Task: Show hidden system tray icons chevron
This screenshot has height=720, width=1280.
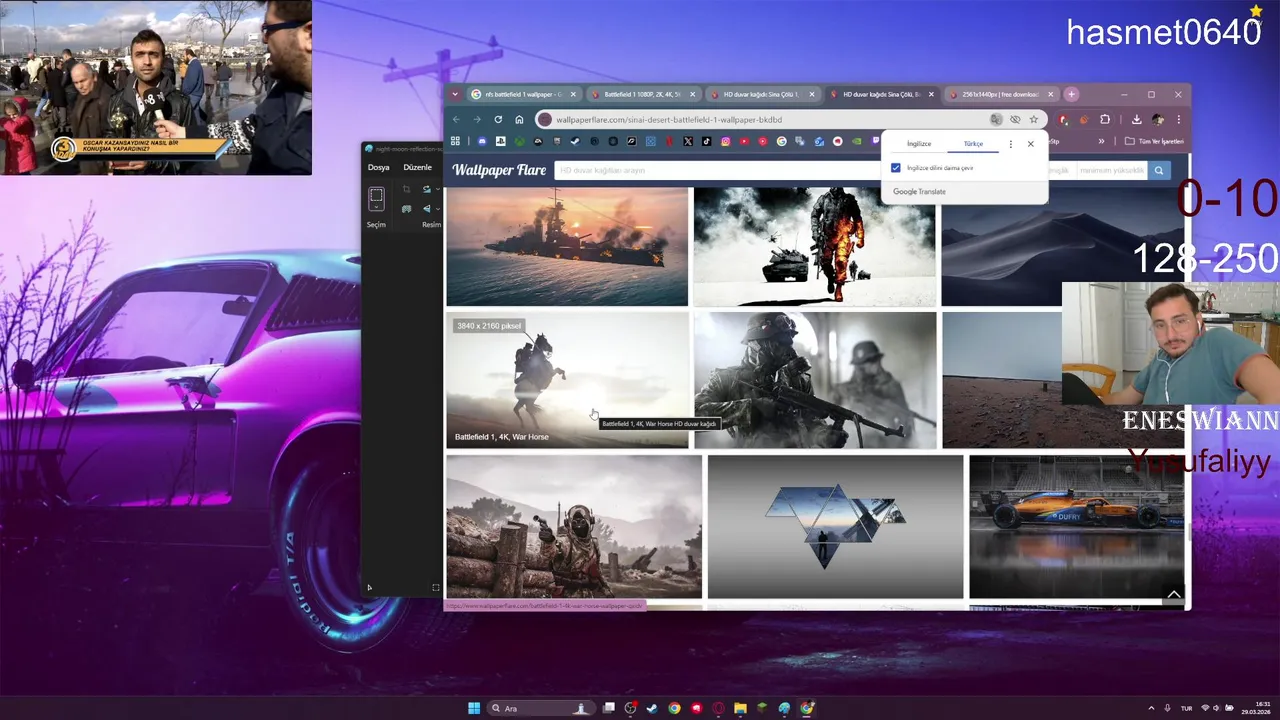Action: coord(1150,708)
